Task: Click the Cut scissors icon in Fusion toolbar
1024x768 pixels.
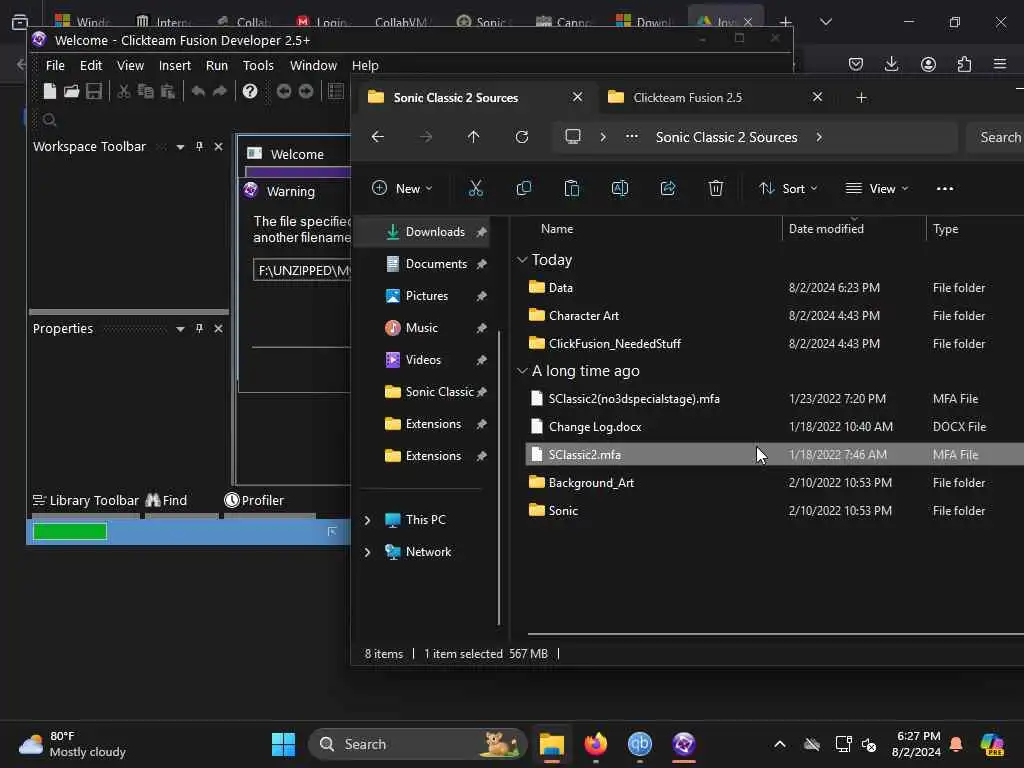Action: pos(123,91)
